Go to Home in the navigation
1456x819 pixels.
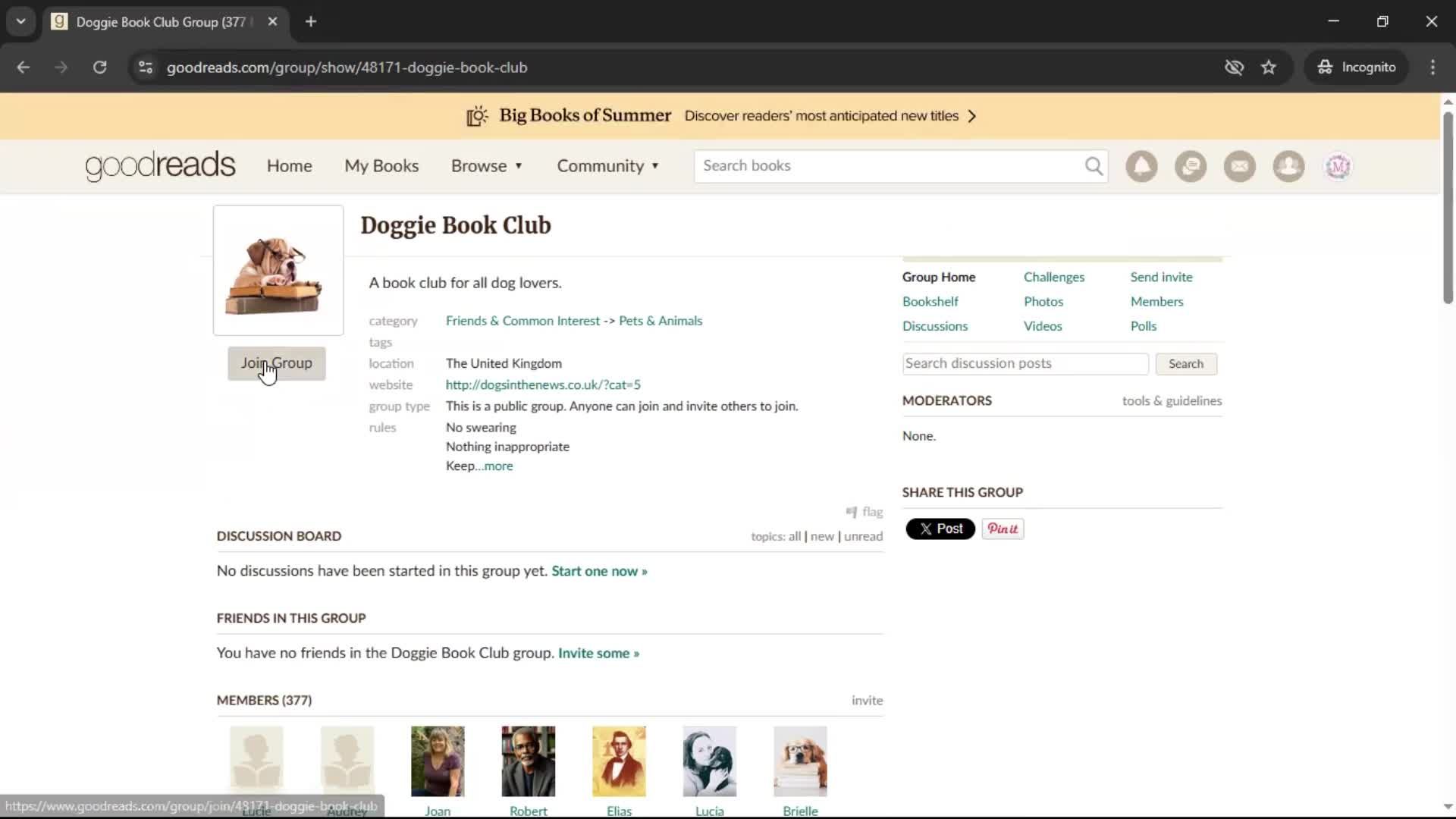[x=289, y=166]
